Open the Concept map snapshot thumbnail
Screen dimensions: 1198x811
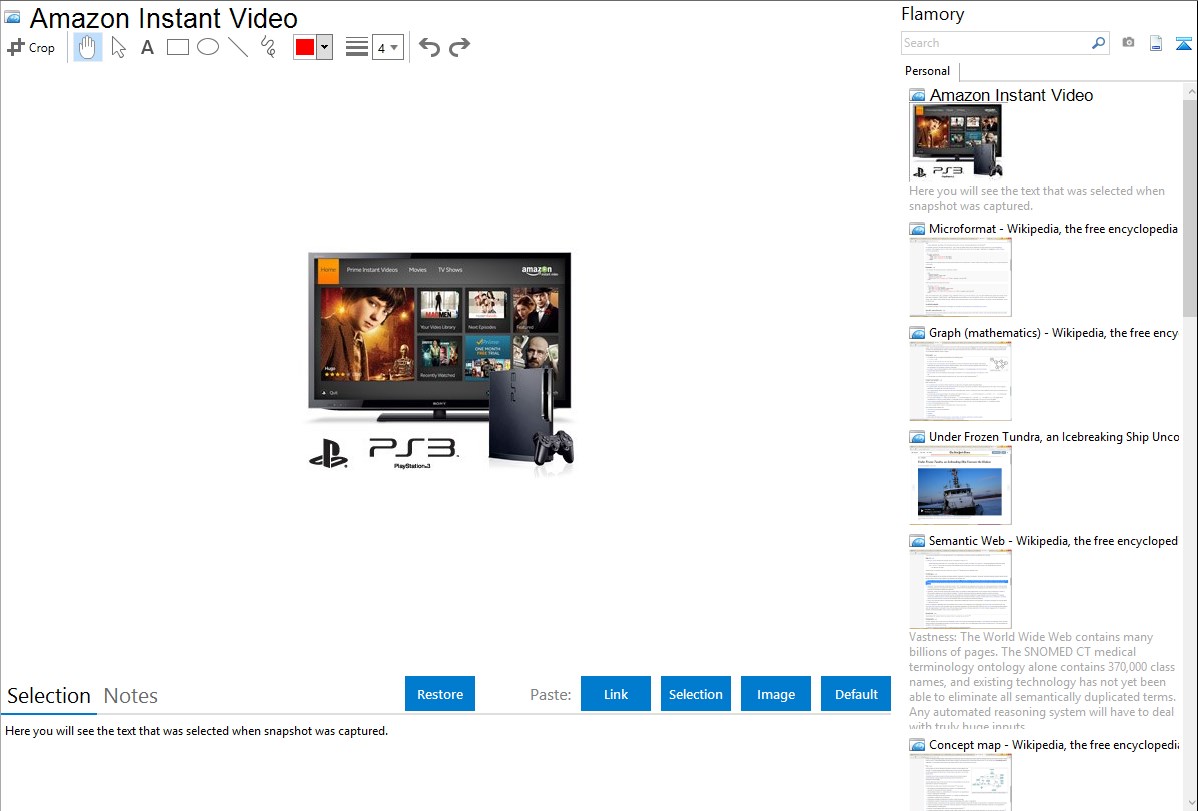960,782
